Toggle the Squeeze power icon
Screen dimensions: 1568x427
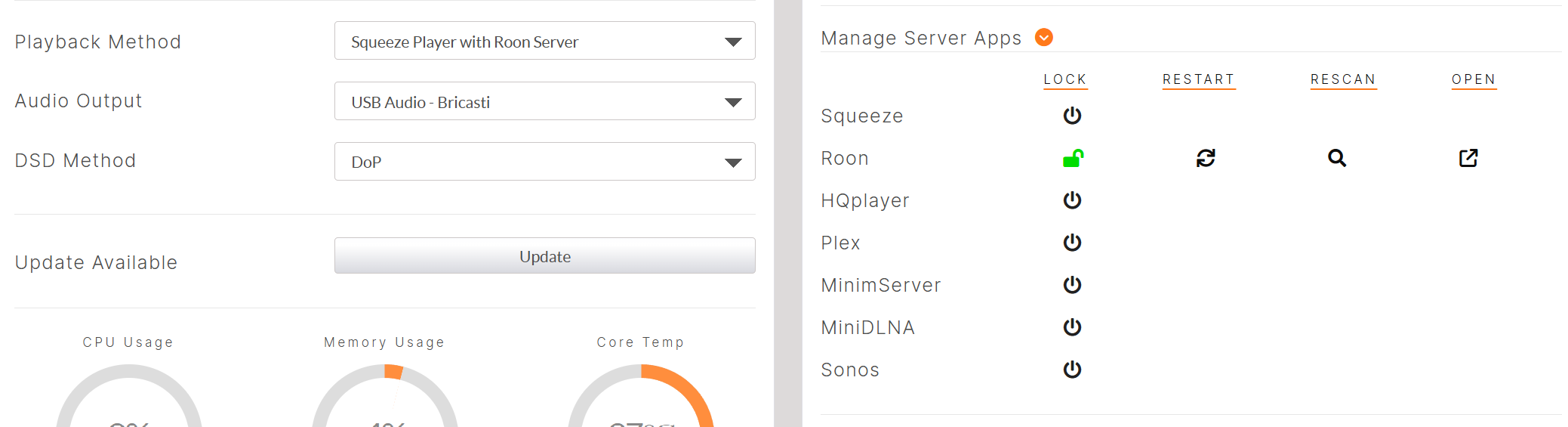pos(1072,116)
